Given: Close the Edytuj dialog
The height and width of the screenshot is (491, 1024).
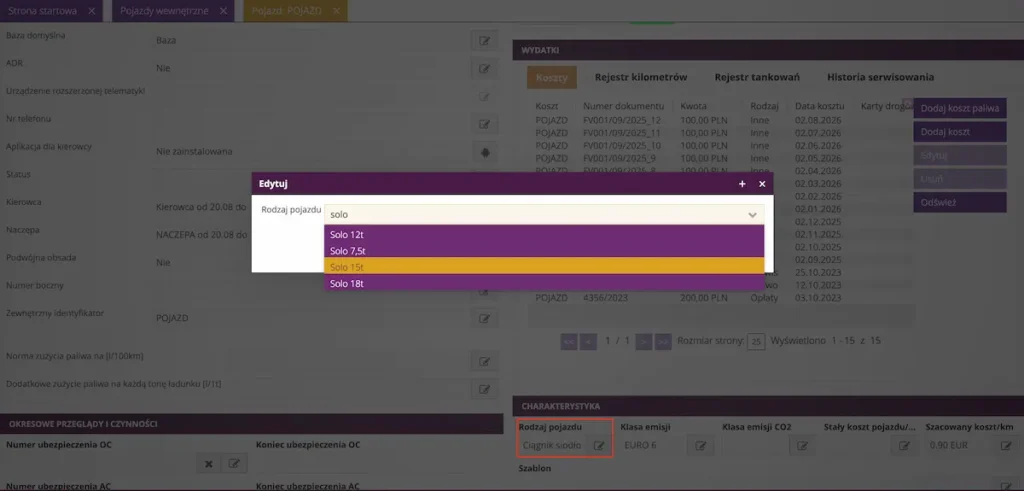Looking at the screenshot, I should (x=762, y=184).
